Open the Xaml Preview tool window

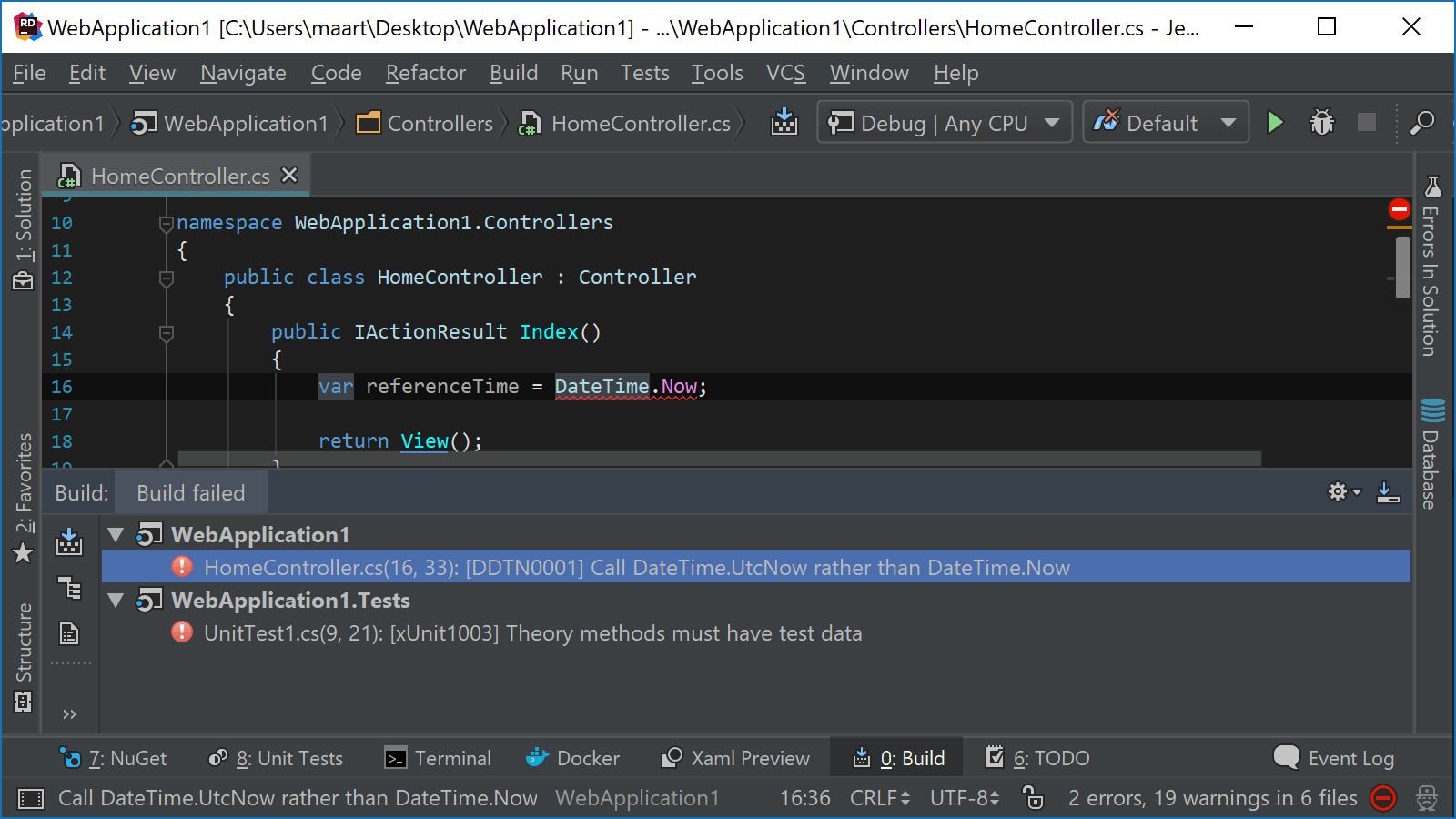coord(735,757)
